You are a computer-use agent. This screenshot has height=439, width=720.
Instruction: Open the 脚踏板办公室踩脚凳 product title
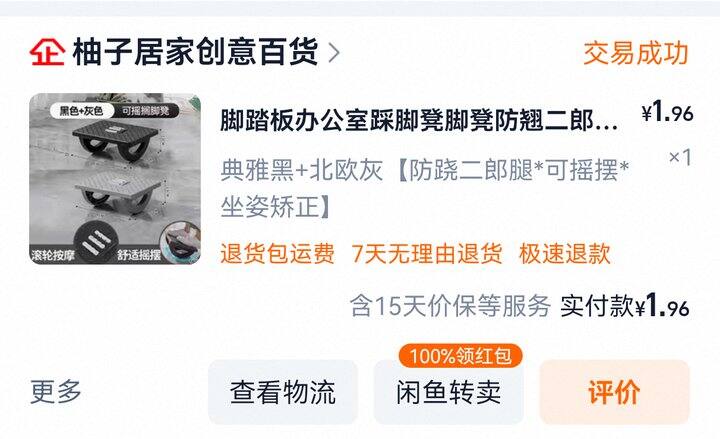(x=419, y=120)
